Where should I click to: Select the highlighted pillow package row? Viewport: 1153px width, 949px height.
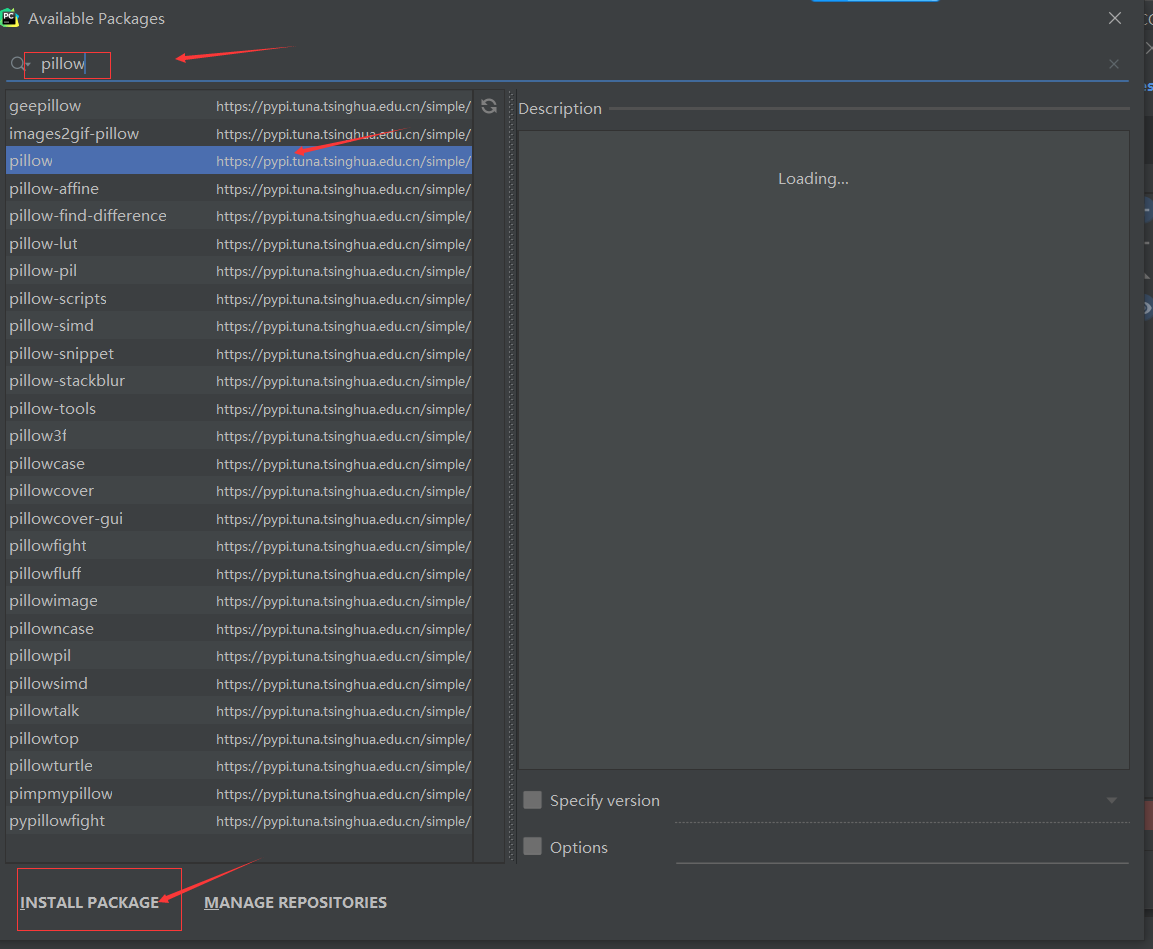click(239, 161)
